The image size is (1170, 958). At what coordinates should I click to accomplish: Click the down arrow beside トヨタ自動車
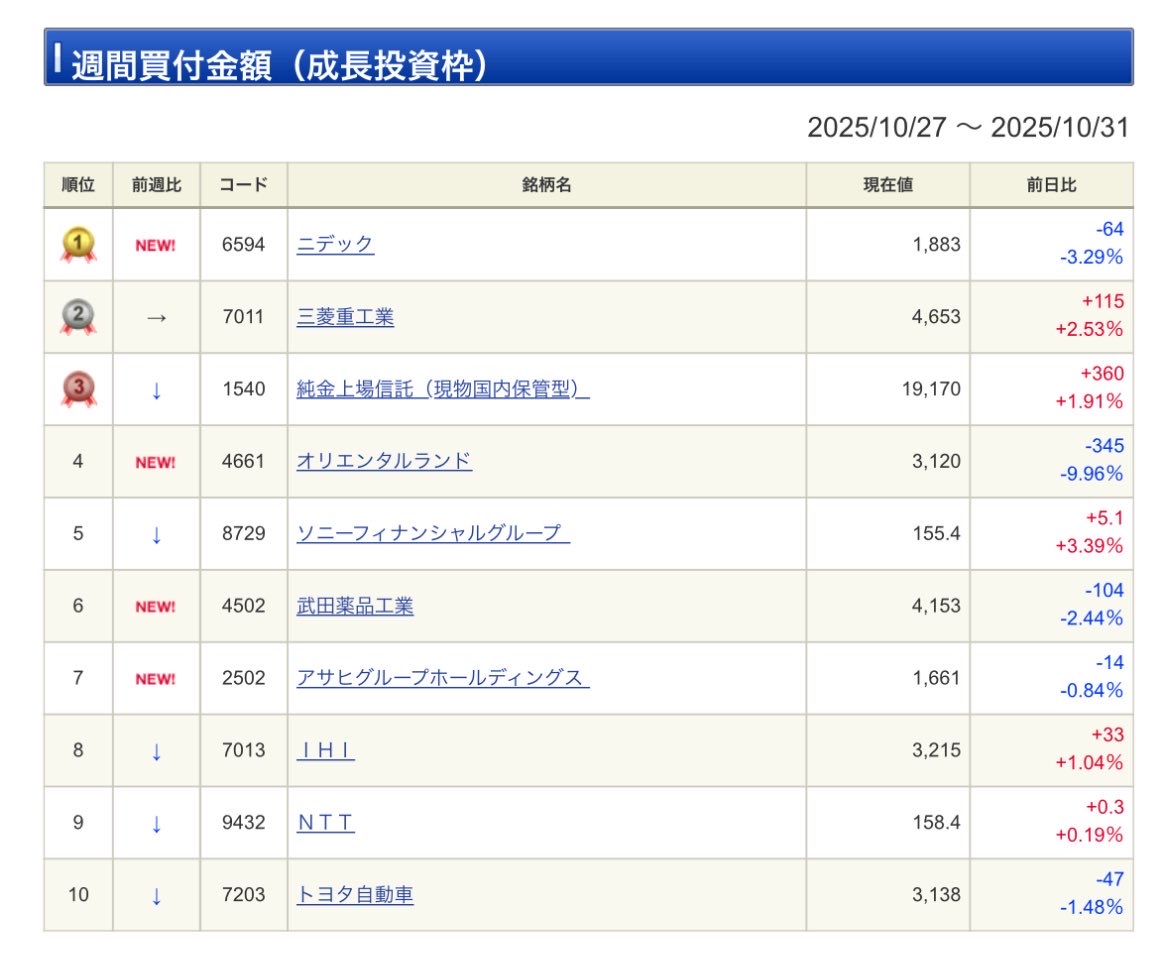(155, 896)
